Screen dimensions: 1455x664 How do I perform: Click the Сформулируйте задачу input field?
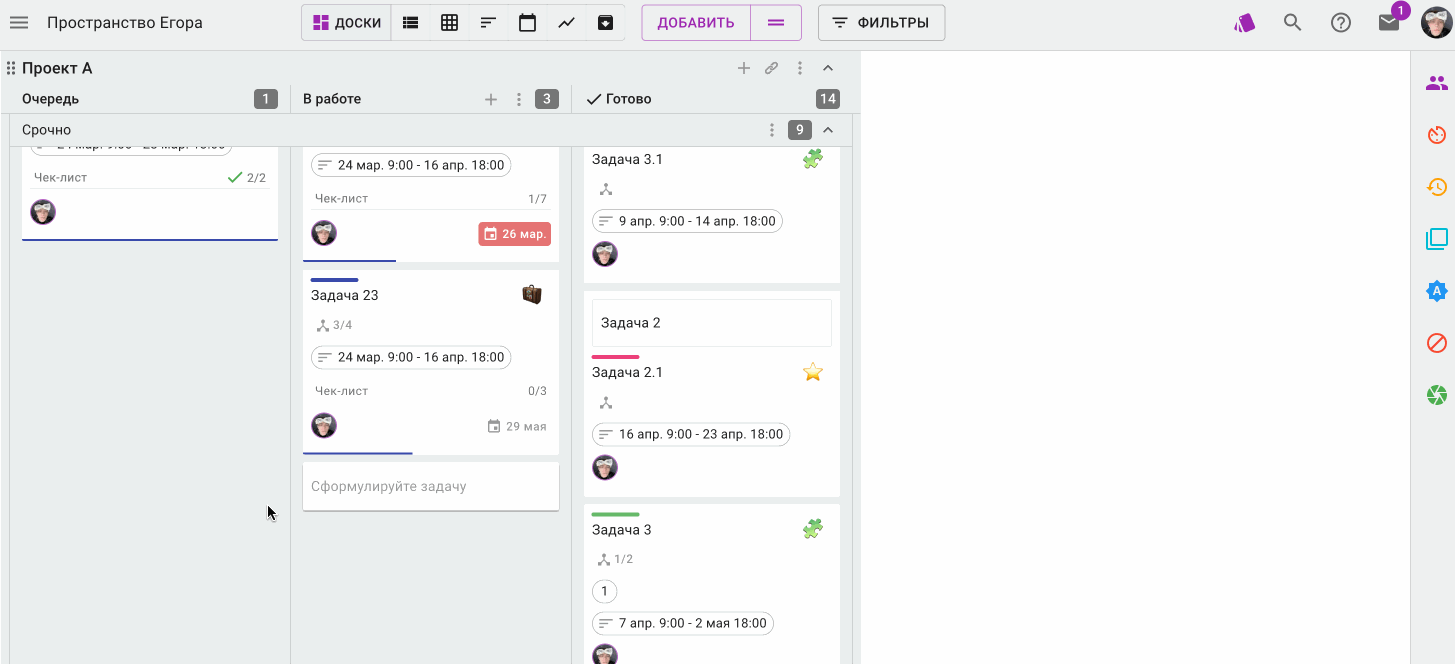431,486
